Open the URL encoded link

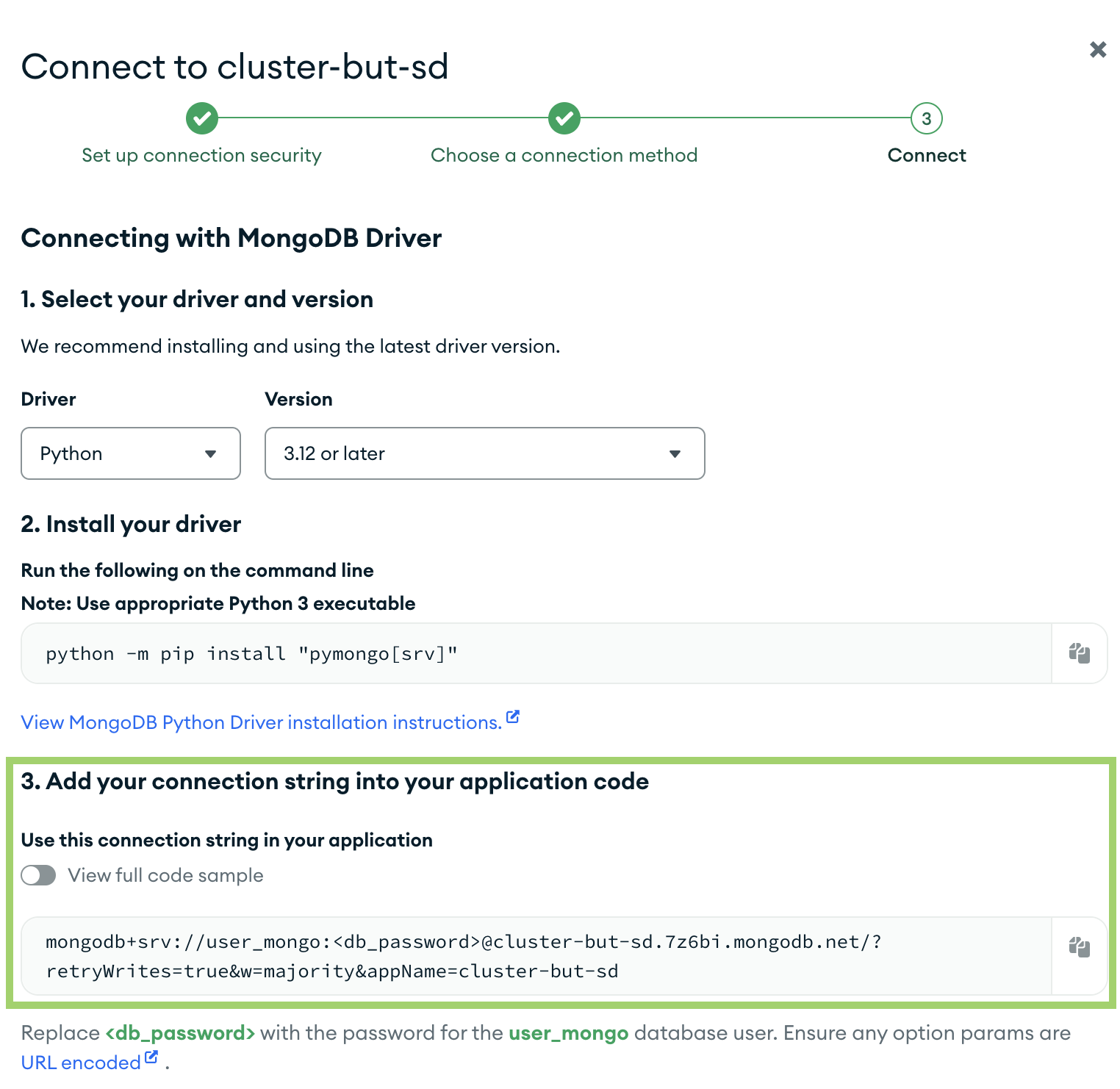pyautogui.click(x=81, y=1063)
